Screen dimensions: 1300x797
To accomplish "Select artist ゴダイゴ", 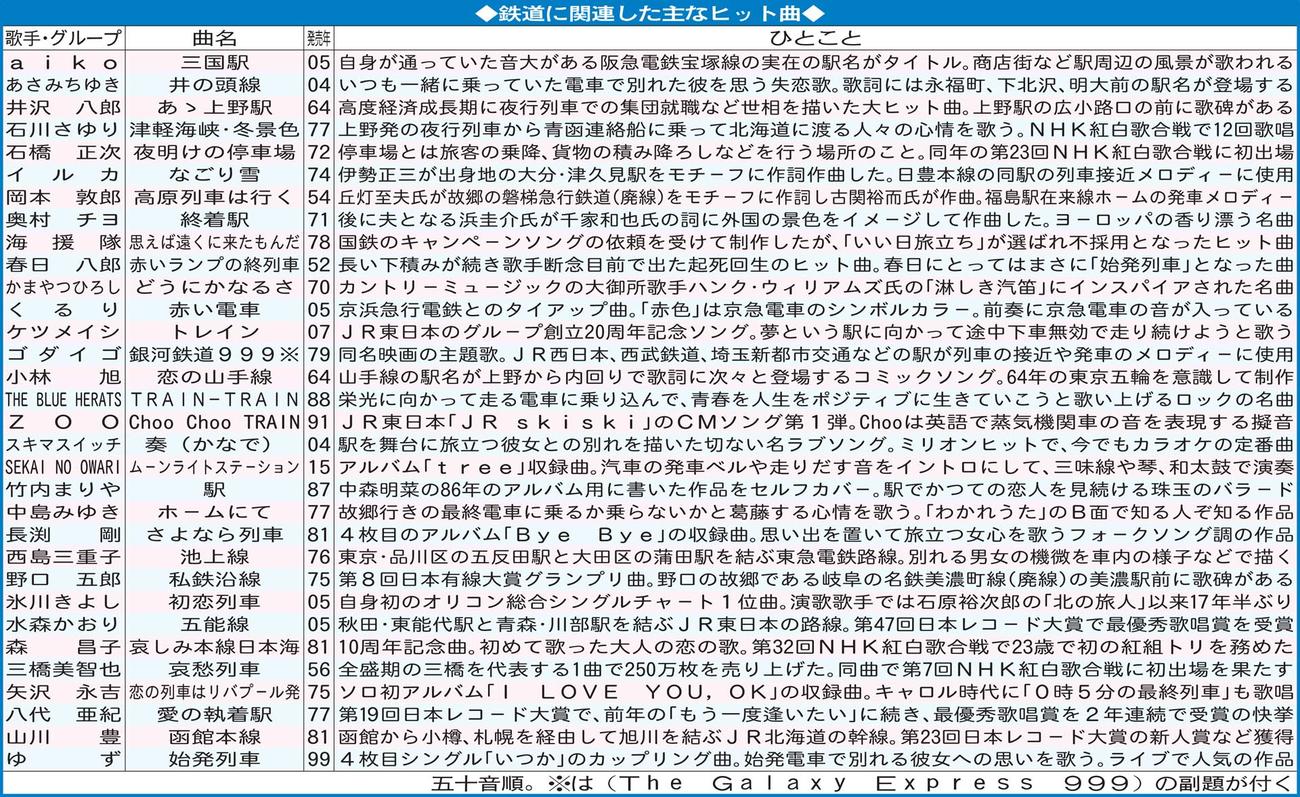I will (63, 354).
